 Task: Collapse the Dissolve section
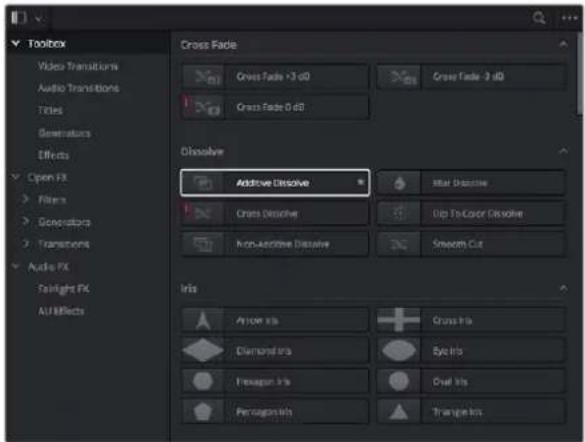(563, 151)
